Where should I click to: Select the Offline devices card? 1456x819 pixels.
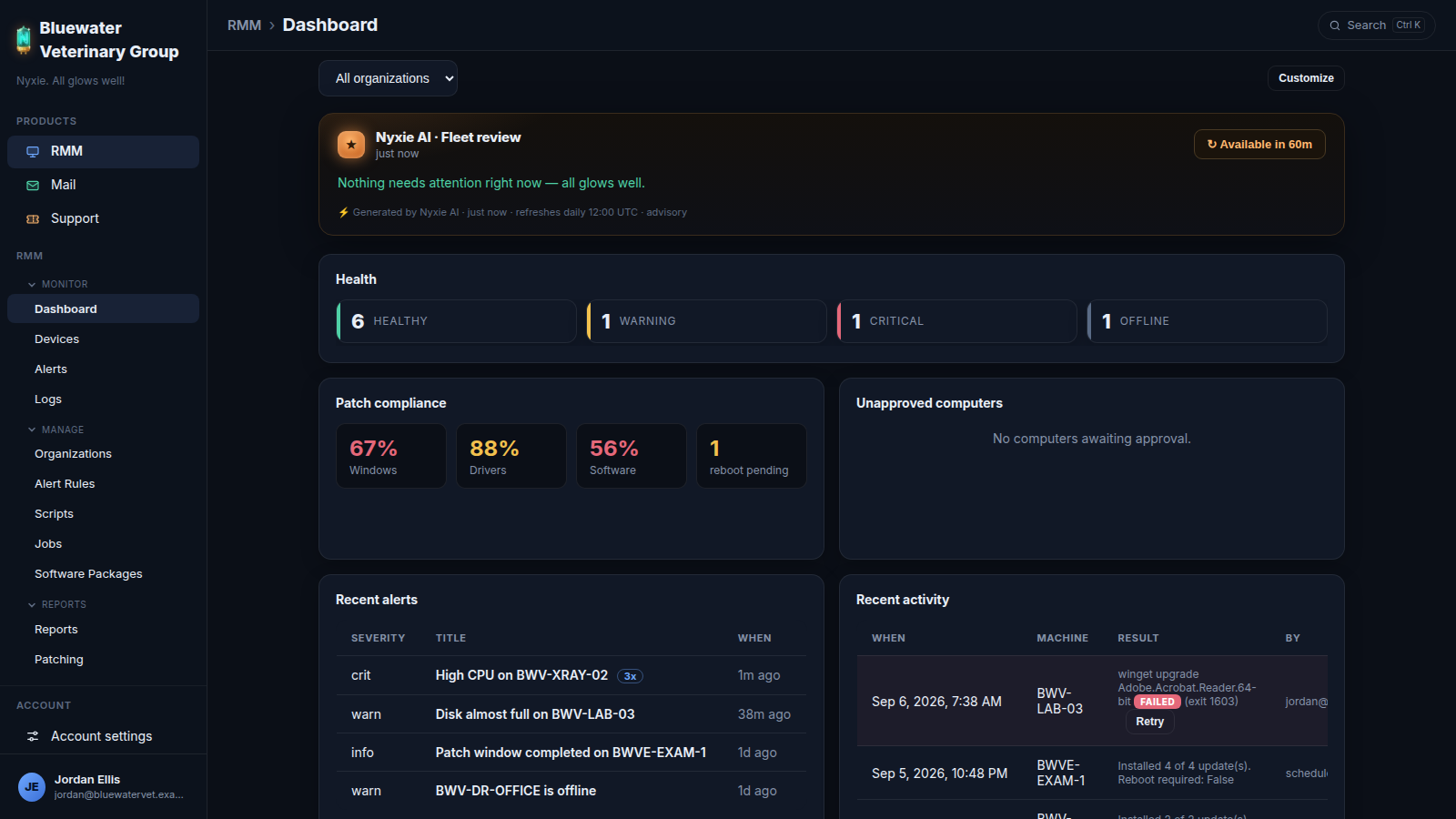click(1207, 321)
